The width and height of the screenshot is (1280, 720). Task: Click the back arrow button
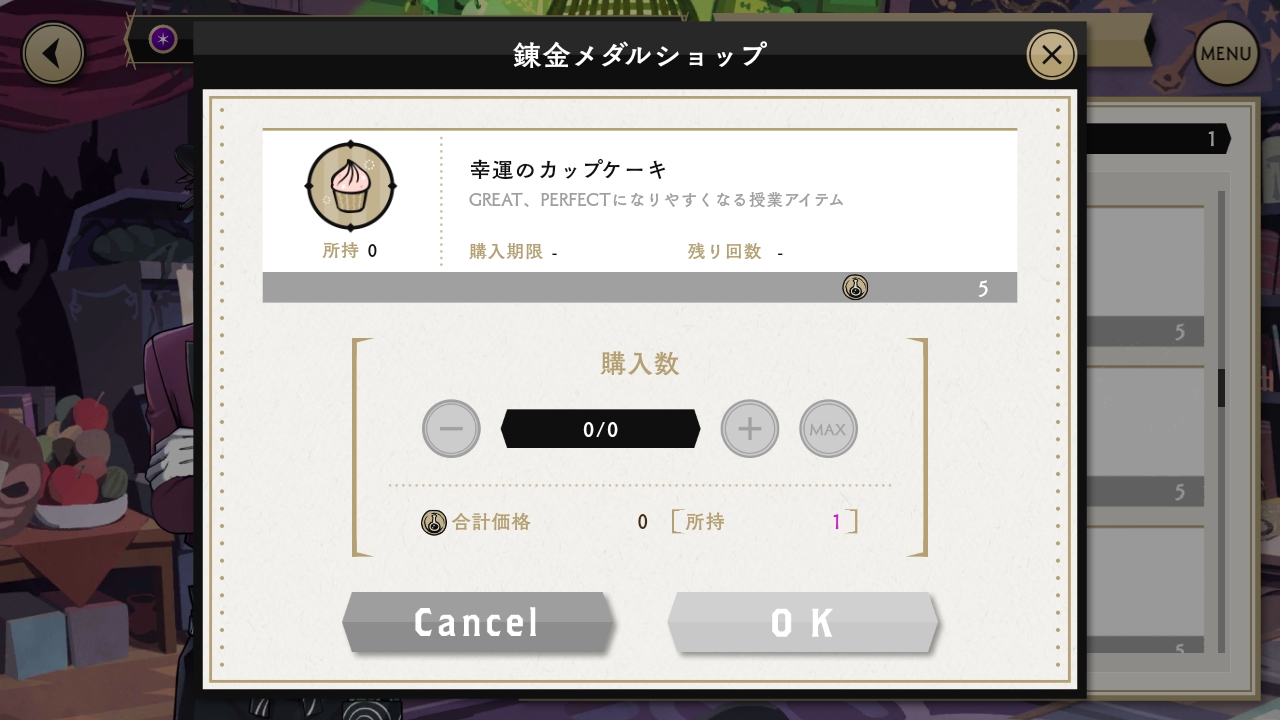(53, 53)
